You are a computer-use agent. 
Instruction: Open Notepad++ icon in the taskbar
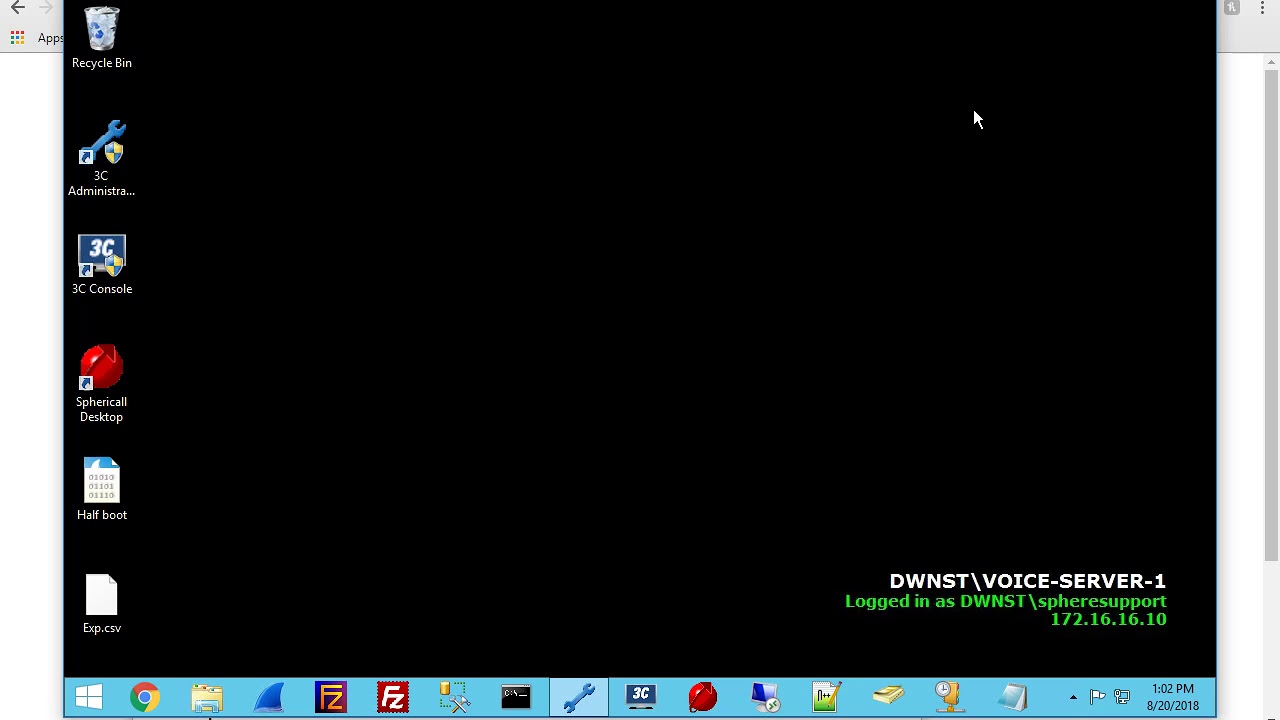click(x=827, y=697)
